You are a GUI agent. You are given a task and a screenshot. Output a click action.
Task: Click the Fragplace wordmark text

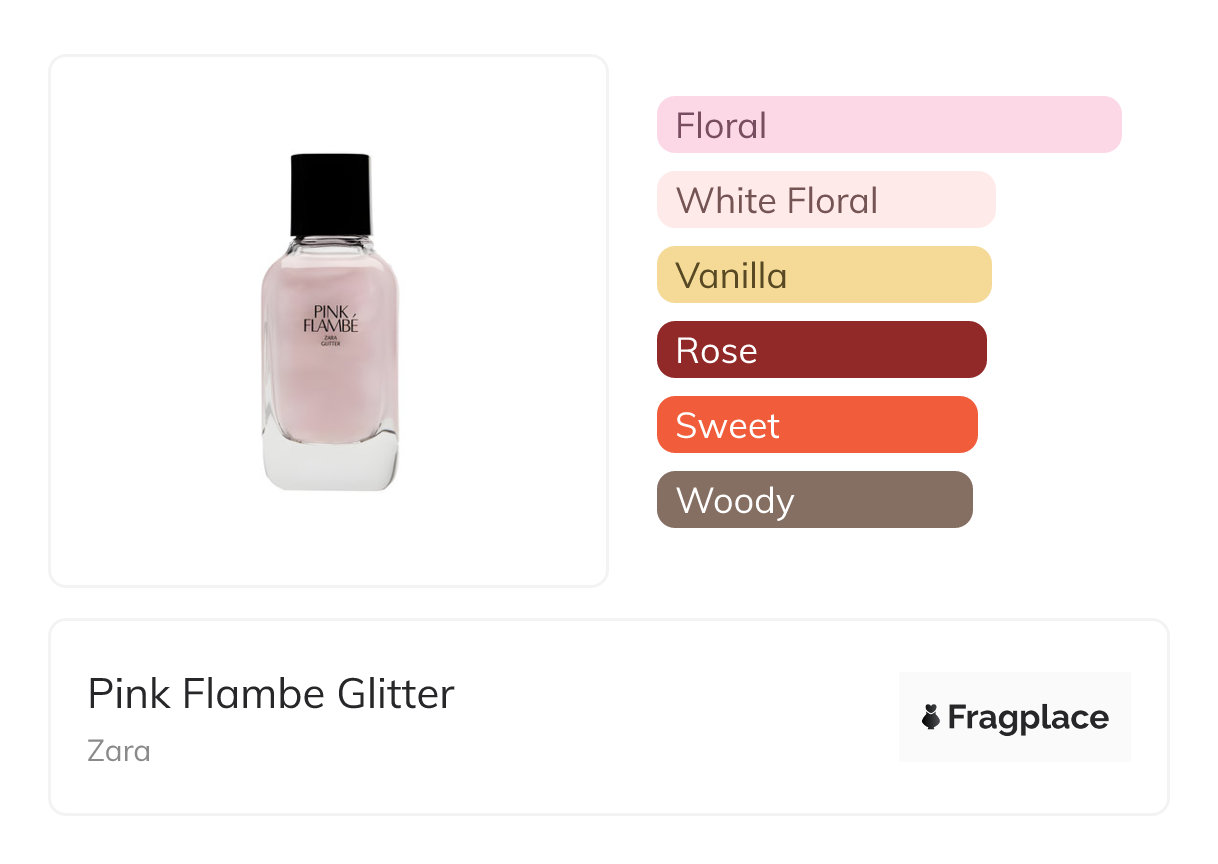pos(1028,718)
